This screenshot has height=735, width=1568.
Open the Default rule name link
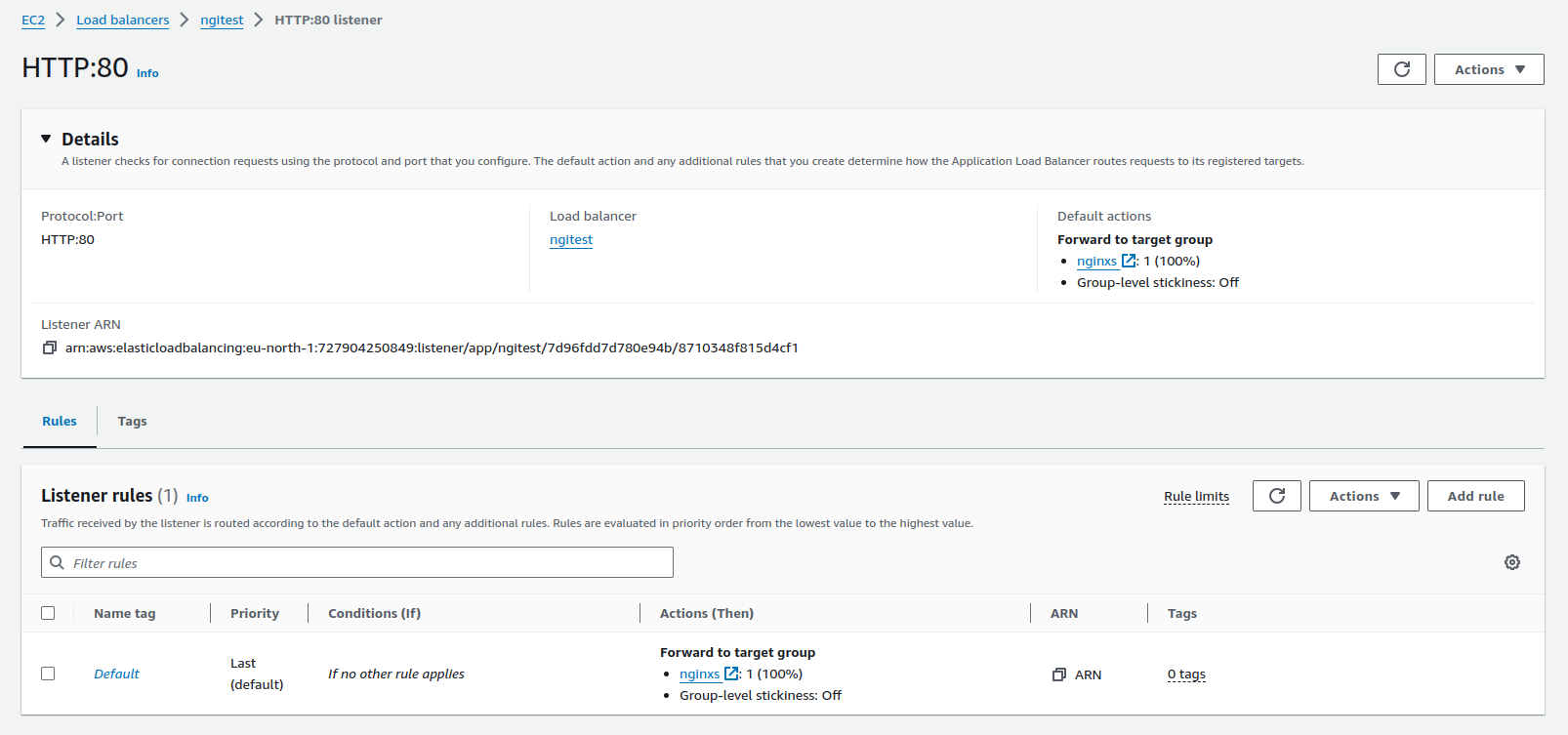coord(116,674)
